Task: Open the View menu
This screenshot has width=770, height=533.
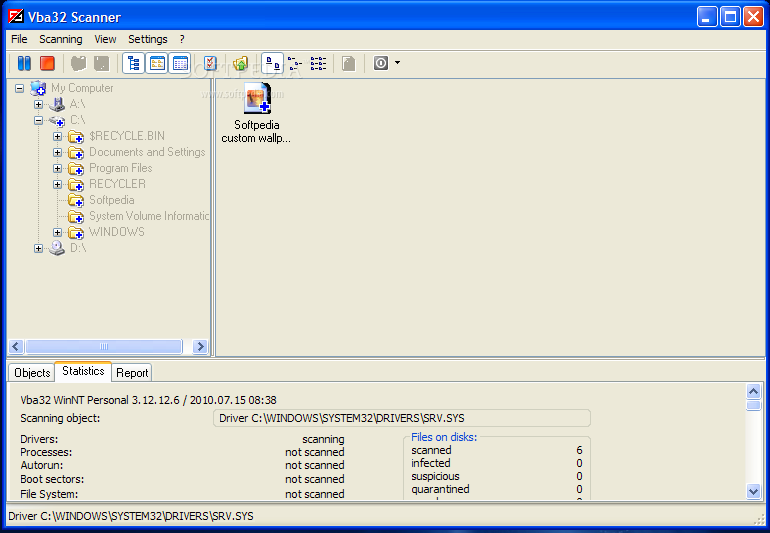Action: pos(105,39)
